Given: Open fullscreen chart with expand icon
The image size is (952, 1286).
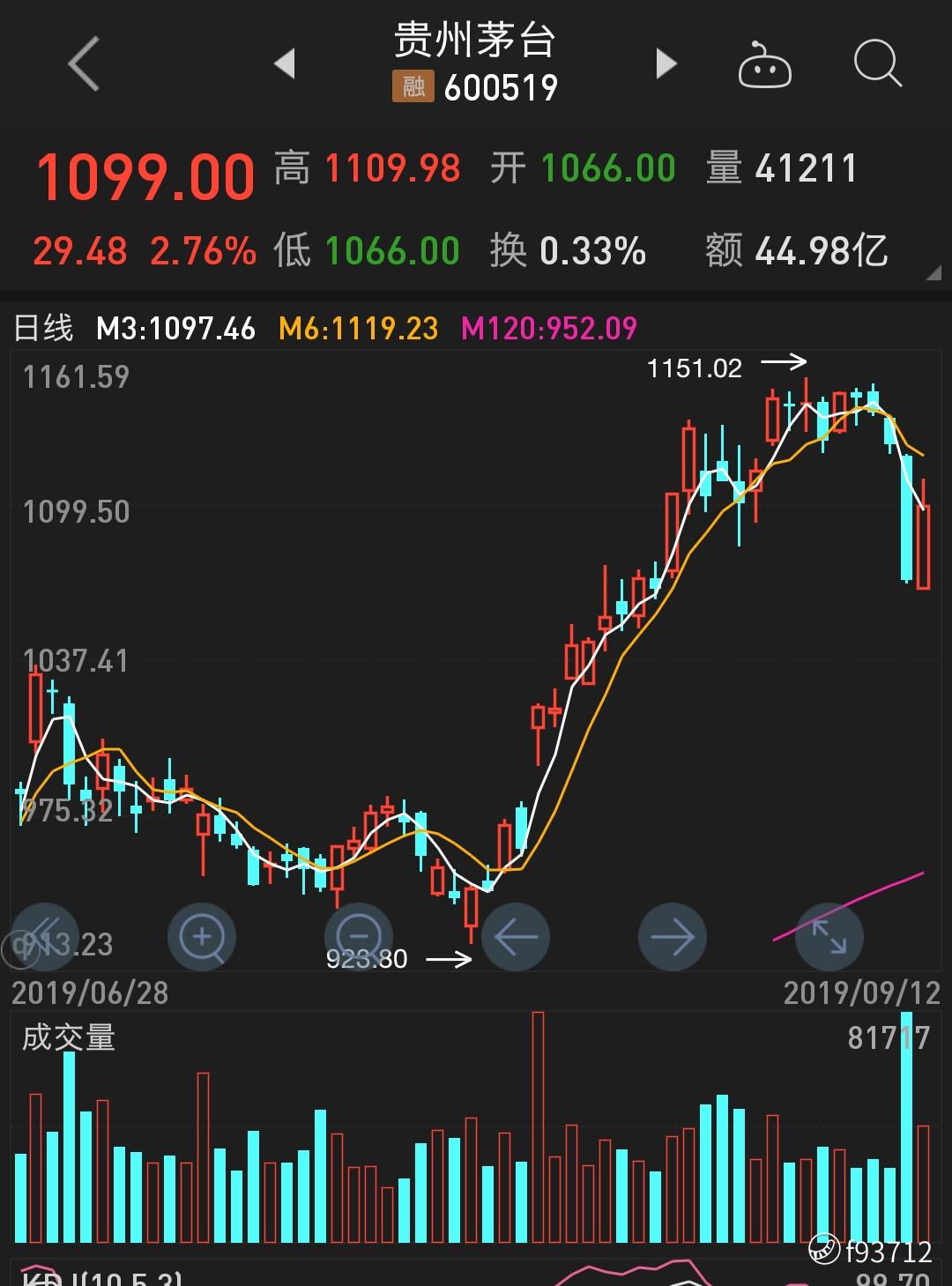Looking at the screenshot, I should pos(829,937).
